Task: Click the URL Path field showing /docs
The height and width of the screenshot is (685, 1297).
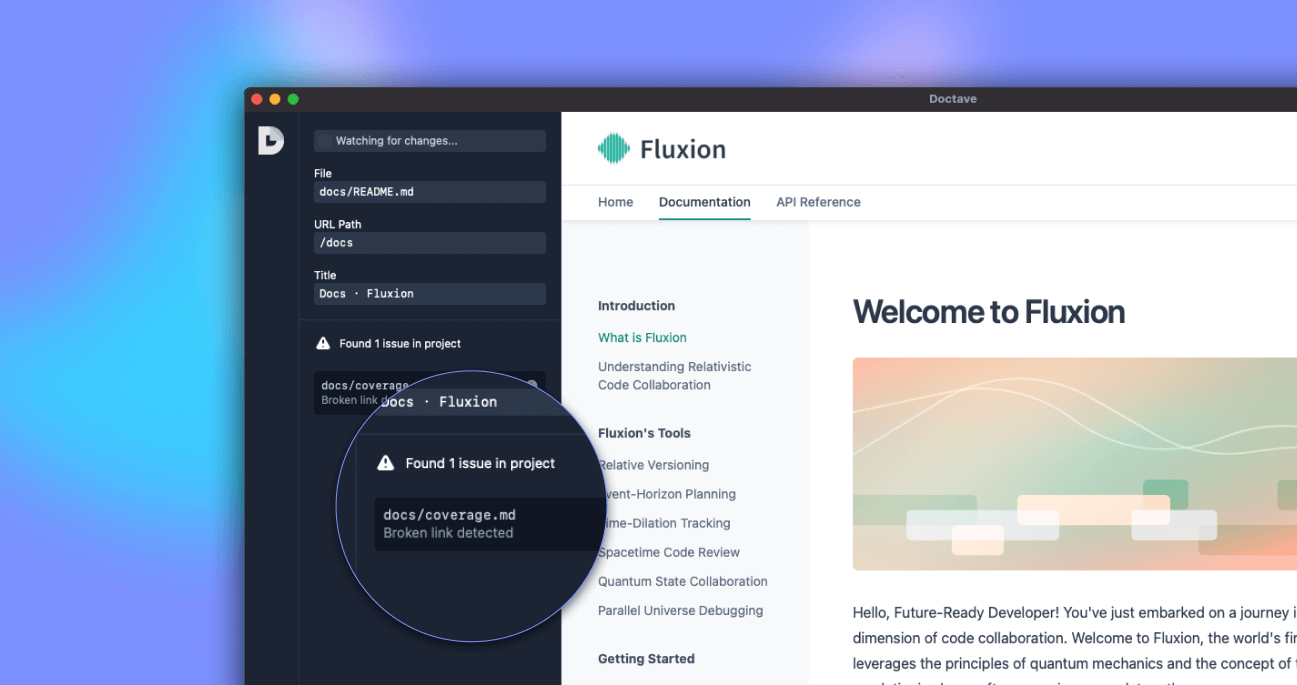Action: coord(429,242)
